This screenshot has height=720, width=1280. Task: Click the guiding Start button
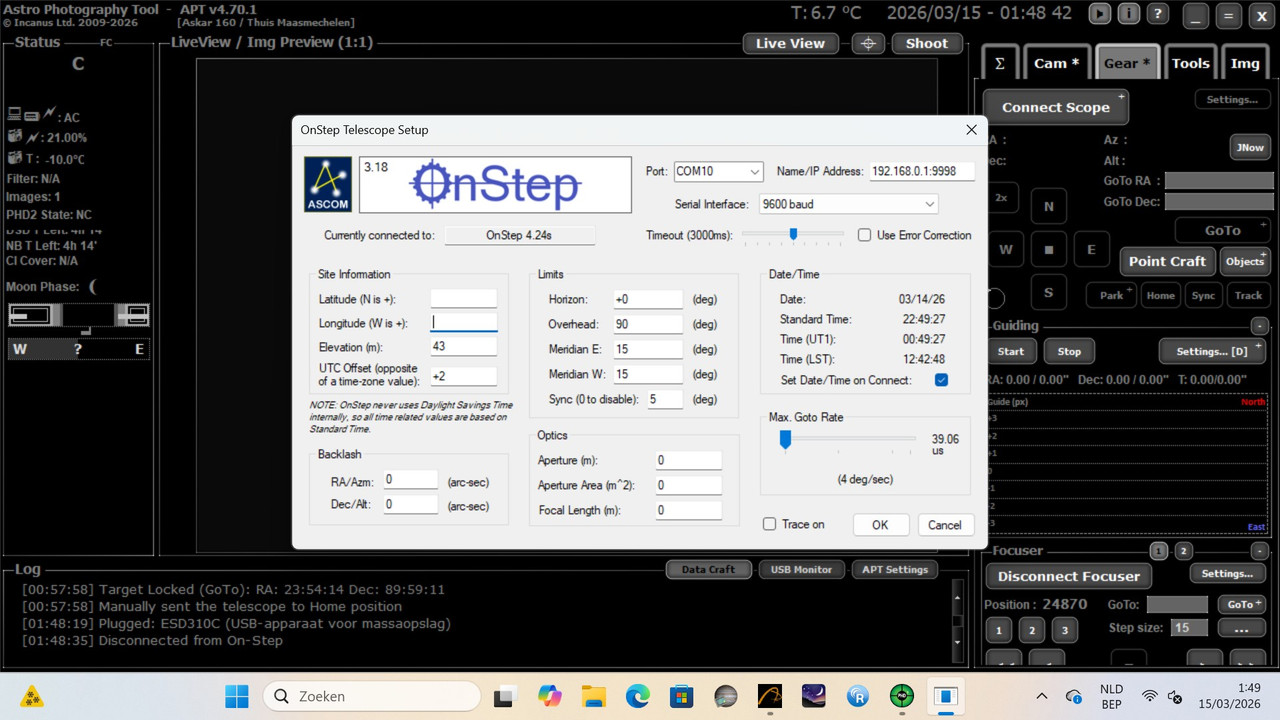pos(1011,351)
